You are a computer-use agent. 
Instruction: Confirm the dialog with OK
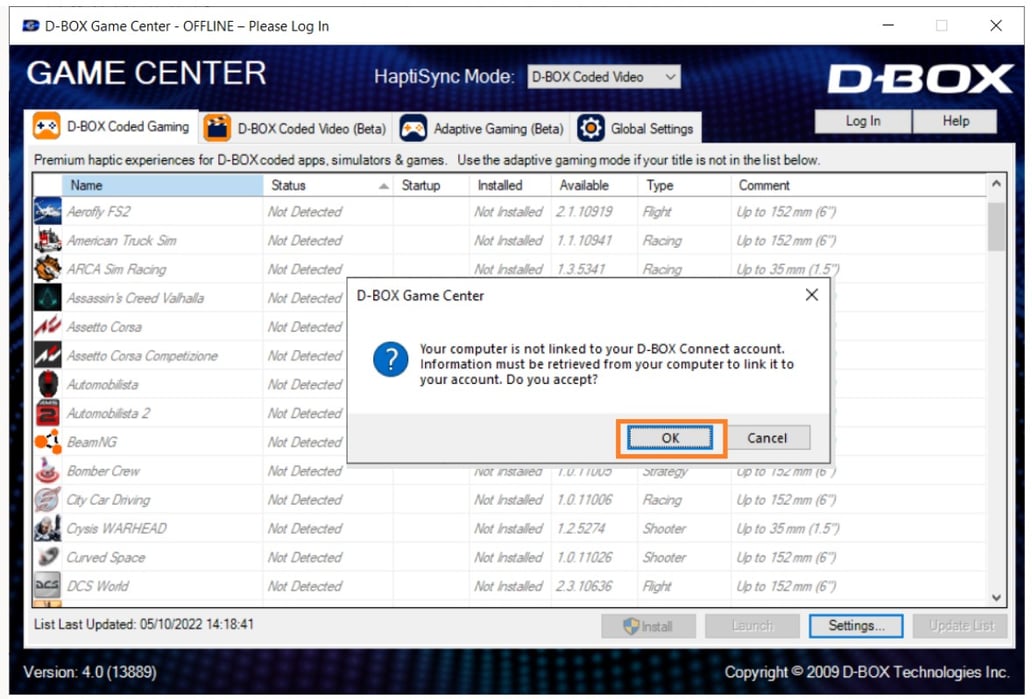(669, 438)
